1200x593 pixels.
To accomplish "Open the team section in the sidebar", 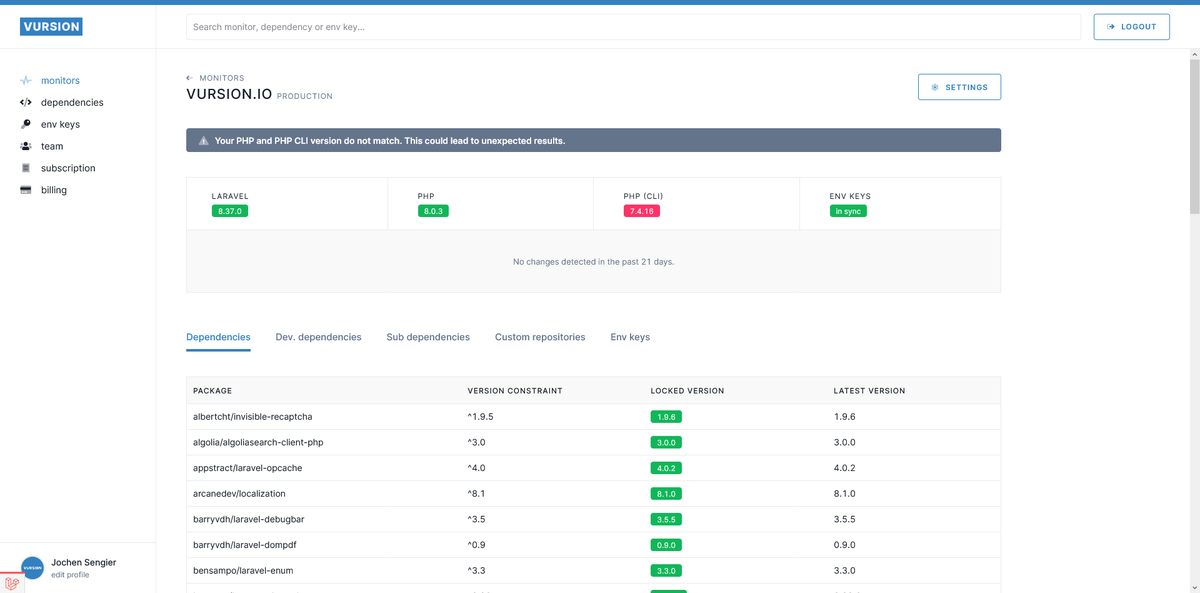I will (x=52, y=146).
